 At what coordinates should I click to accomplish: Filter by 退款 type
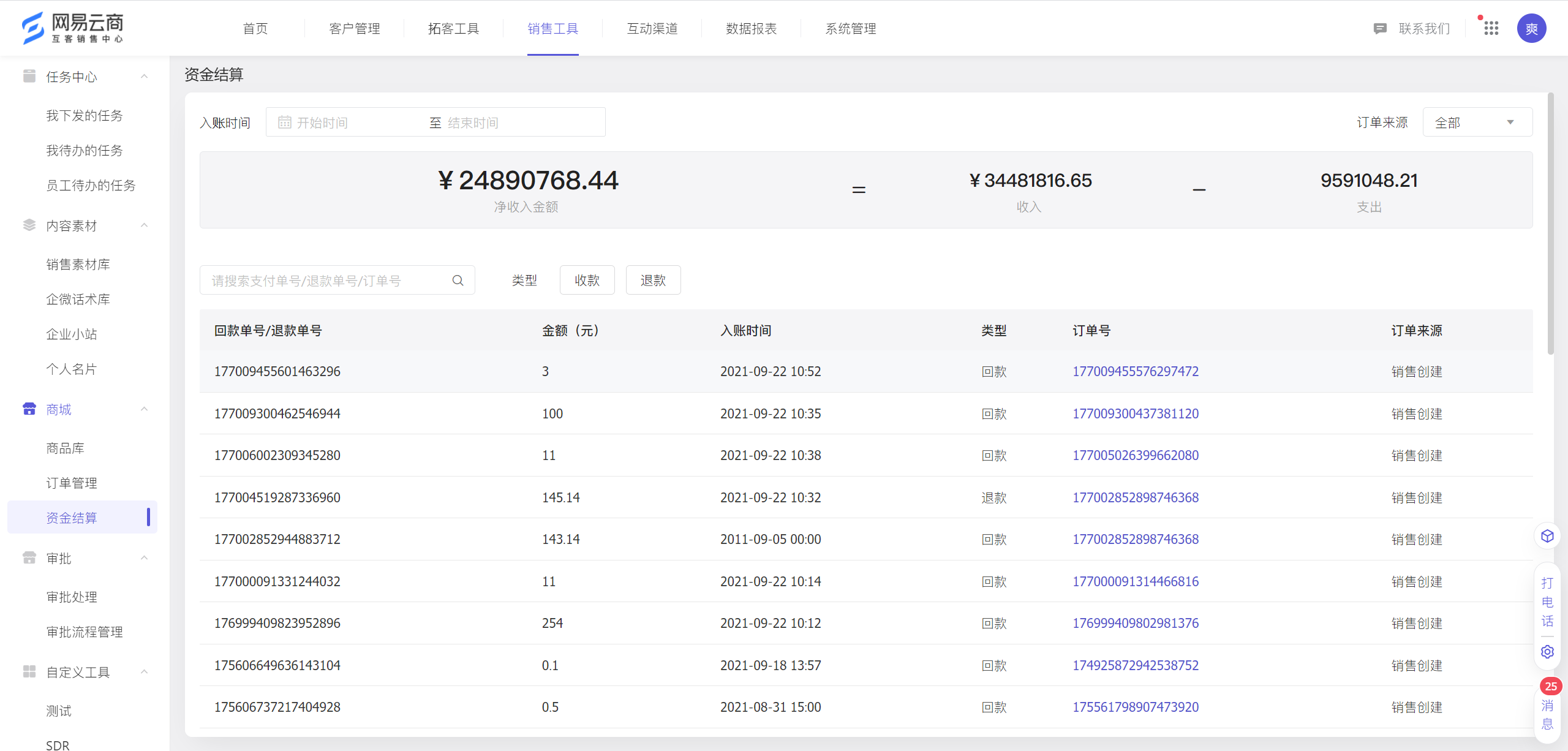(653, 280)
